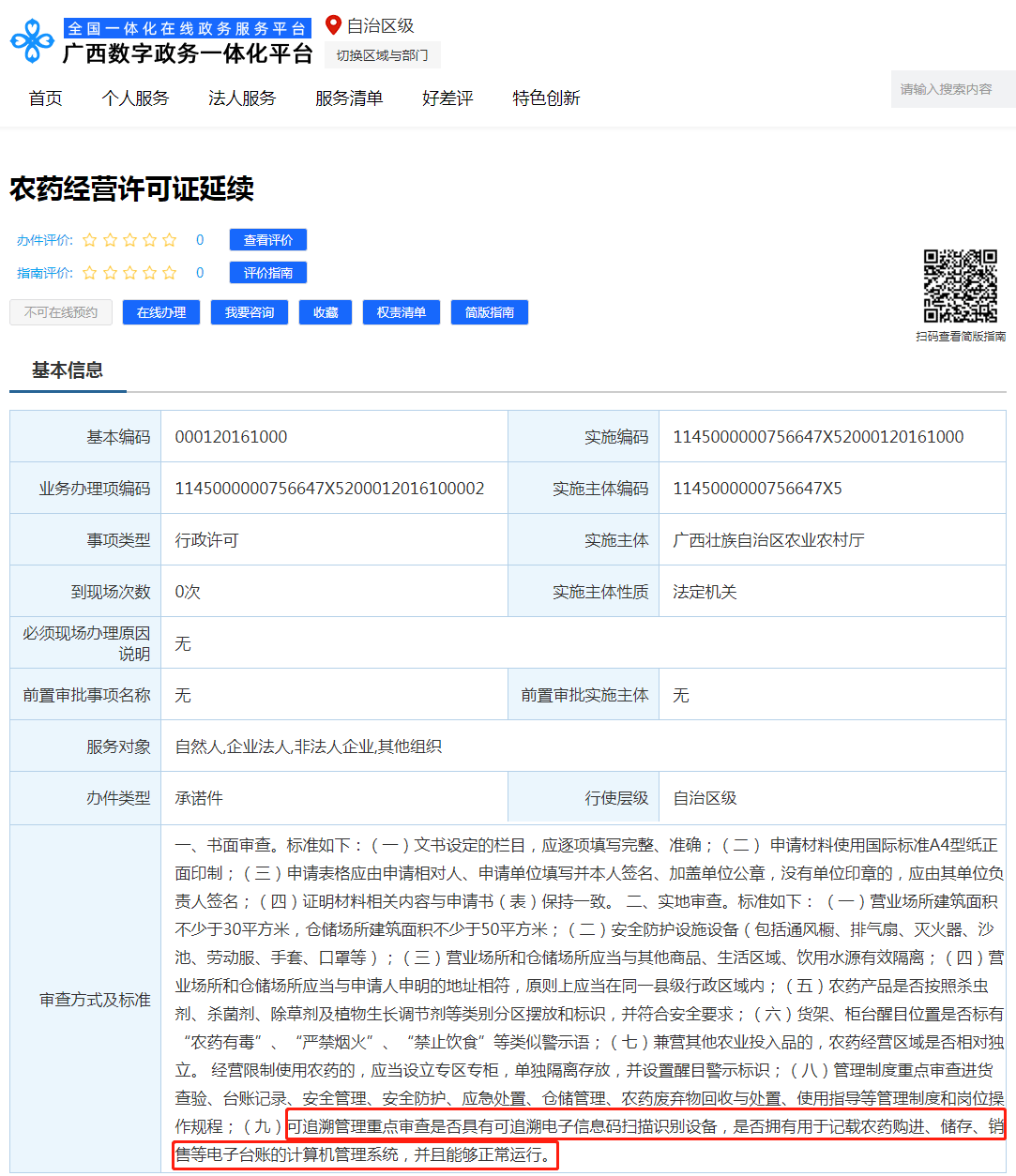Viewport: 1016px width, 1176px height.
Task: Select fifth star in 办件评价 rating
Action: pos(169,240)
